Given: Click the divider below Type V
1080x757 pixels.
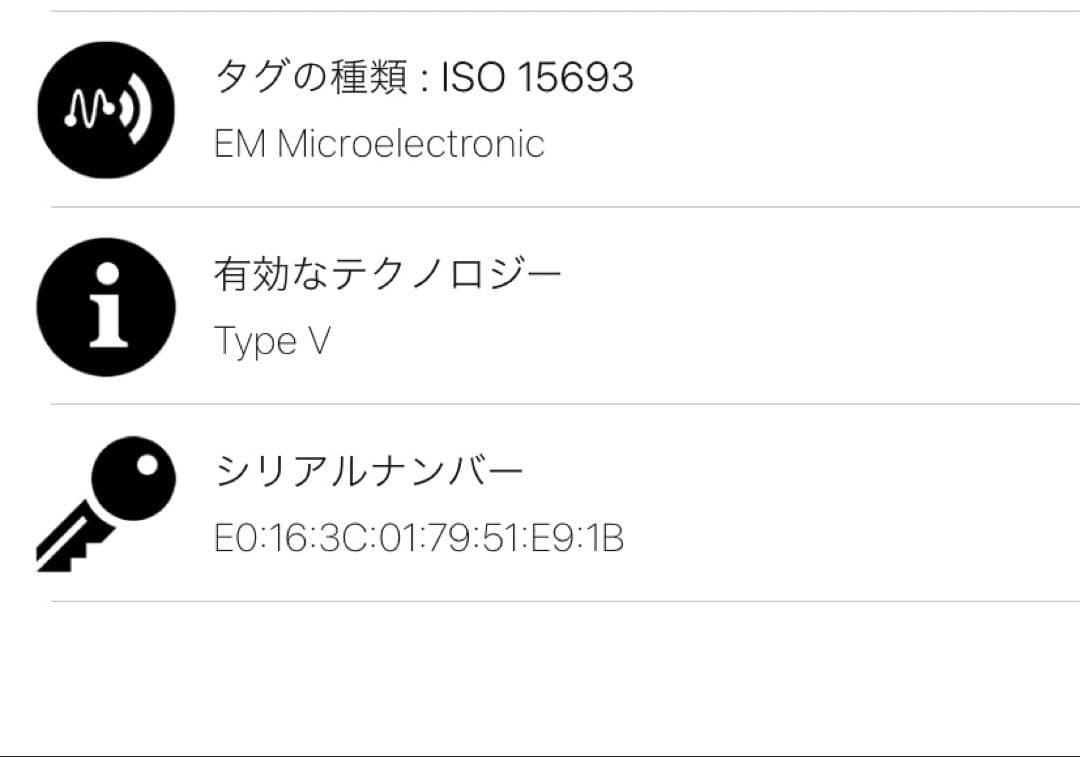Looking at the screenshot, I should click(565, 404).
